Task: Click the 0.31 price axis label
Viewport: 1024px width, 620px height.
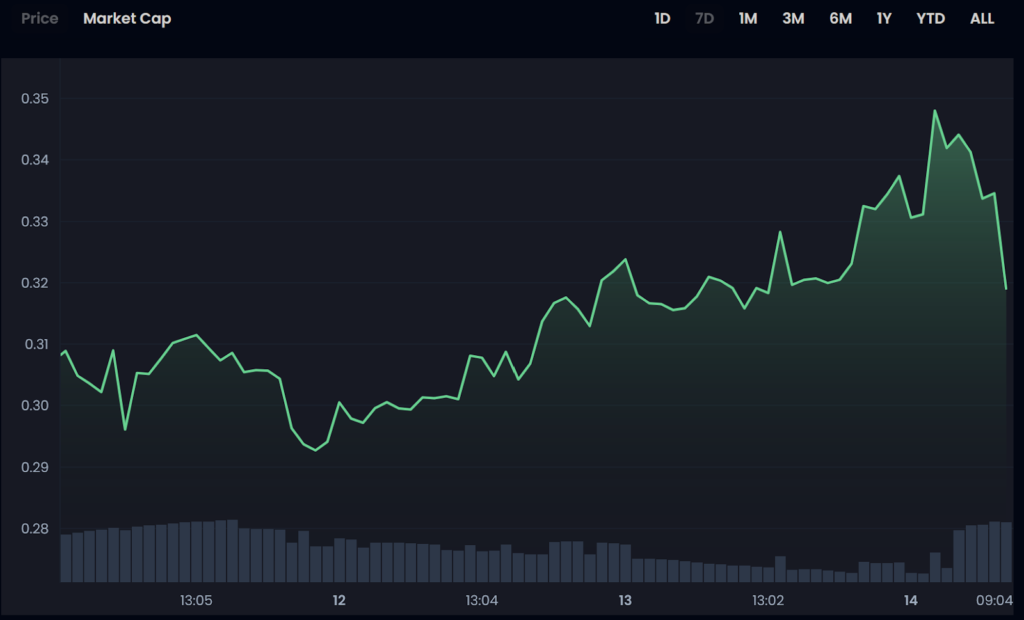Action: click(x=35, y=345)
